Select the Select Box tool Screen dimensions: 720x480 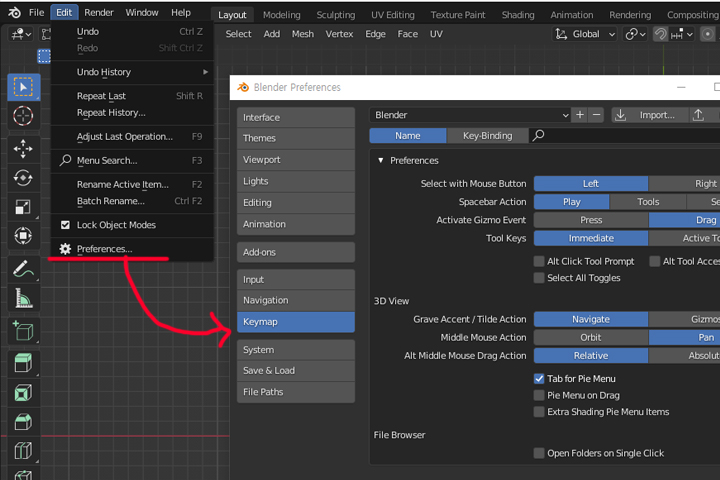point(23,87)
